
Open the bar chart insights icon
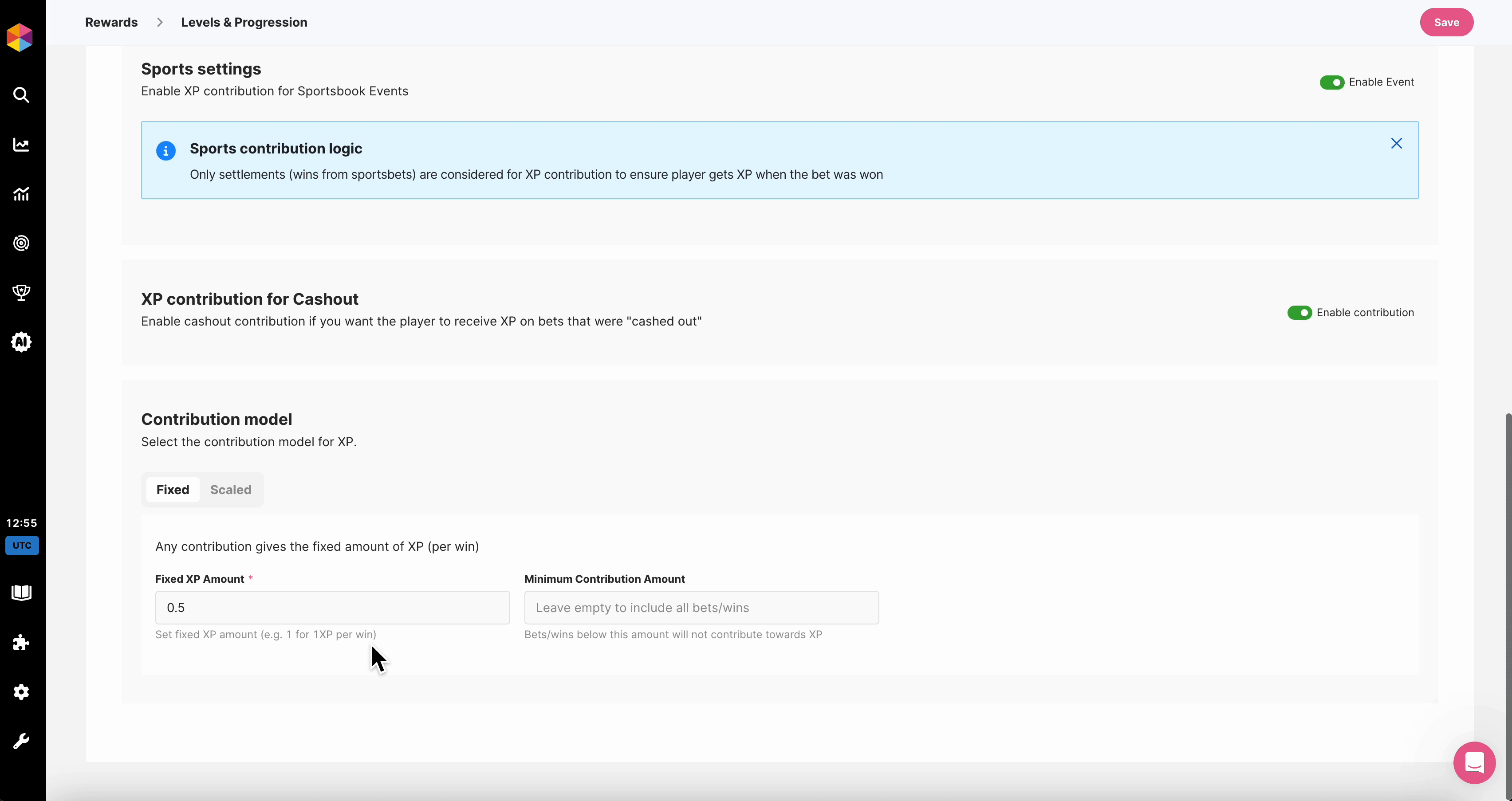click(x=21, y=194)
